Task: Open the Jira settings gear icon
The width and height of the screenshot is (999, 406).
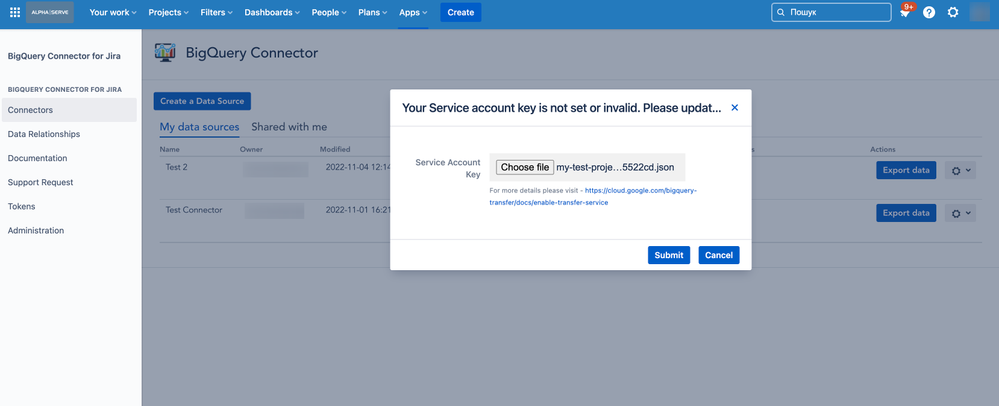Action: pyautogui.click(x=952, y=12)
